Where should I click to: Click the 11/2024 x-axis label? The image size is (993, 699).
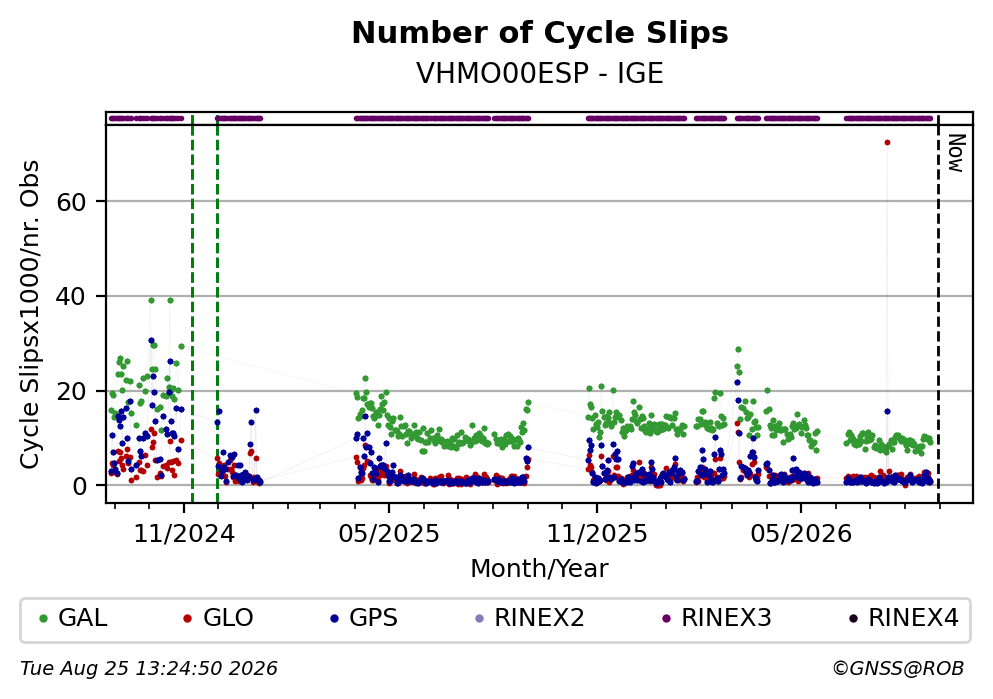click(x=184, y=534)
